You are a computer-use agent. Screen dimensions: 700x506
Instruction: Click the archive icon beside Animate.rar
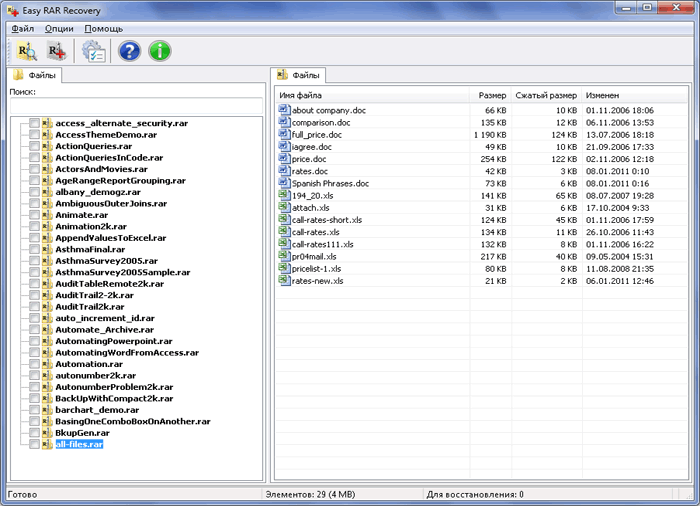[x=47, y=215]
